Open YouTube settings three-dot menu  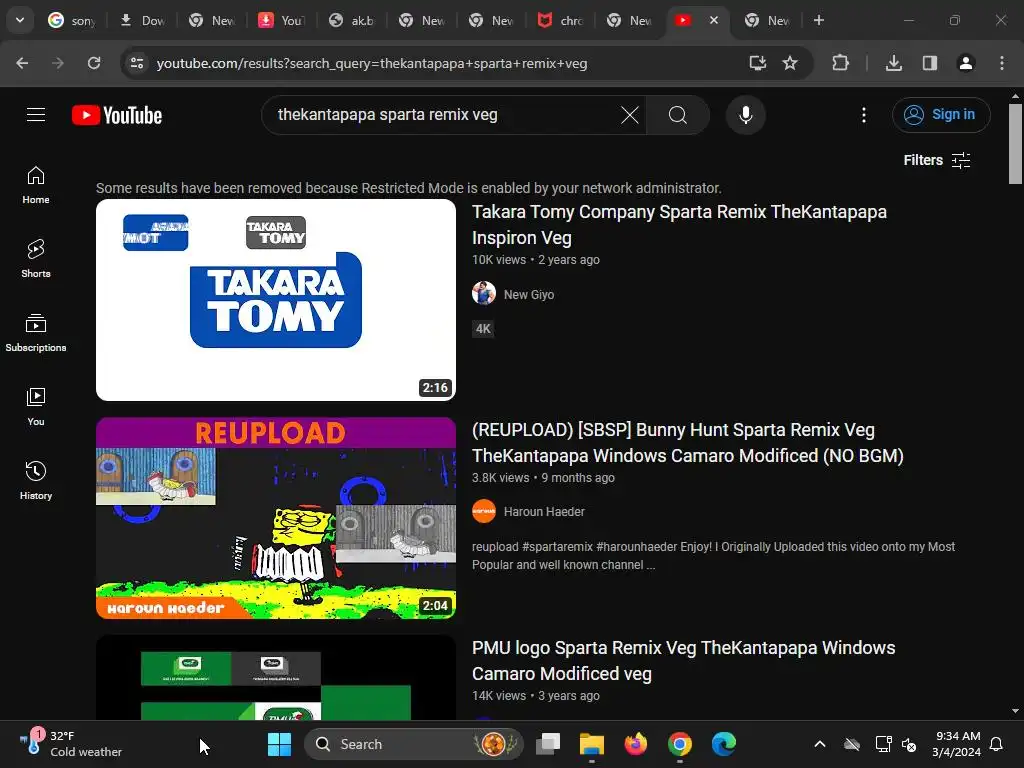click(863, 115)
